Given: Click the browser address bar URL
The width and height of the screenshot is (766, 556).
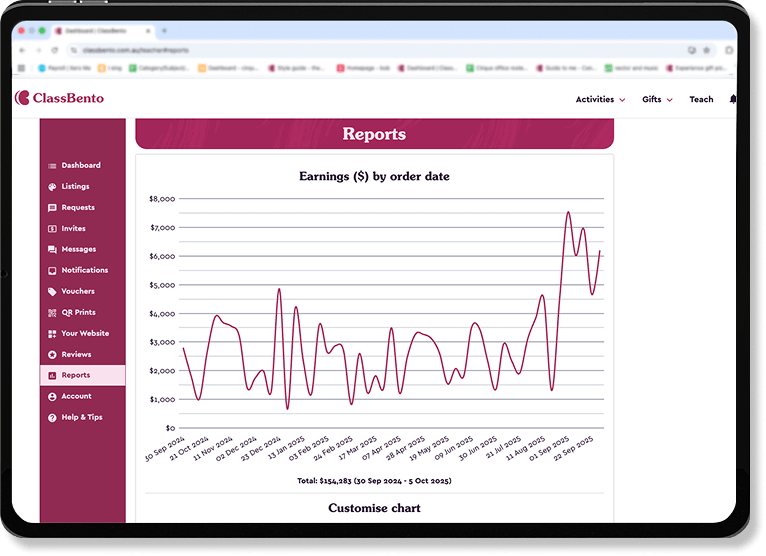Looking at the screenshot, I should (x=135, y=50).
